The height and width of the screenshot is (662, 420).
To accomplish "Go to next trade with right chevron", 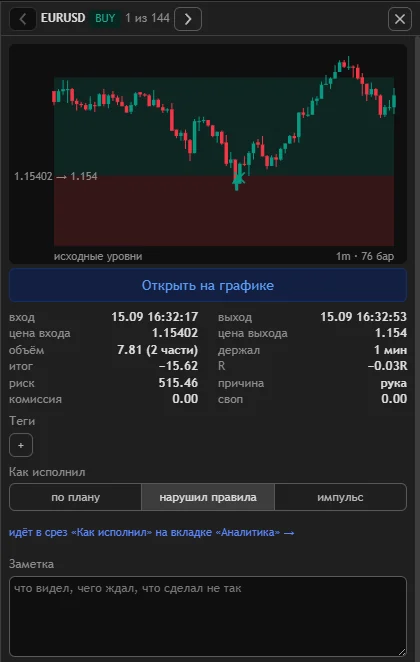I will point(188,19).
